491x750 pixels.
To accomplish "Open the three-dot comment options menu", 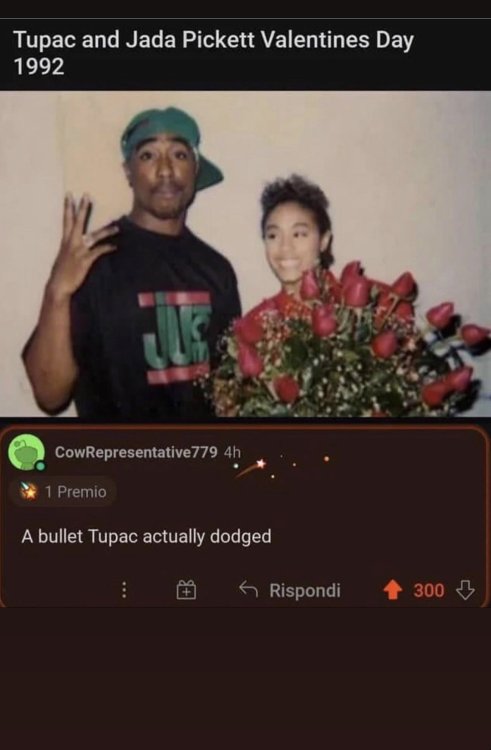I will pos(124,590).
